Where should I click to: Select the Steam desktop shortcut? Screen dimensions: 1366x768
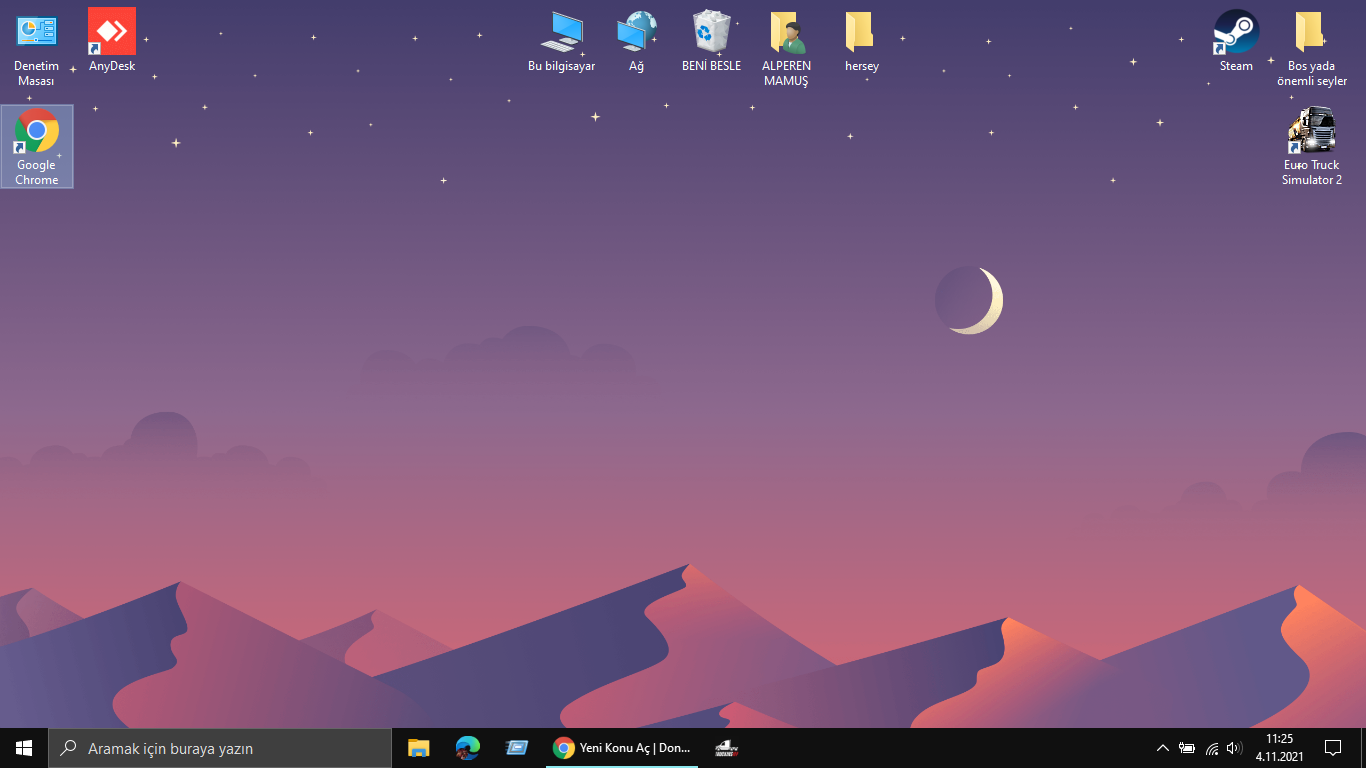pos(1236,41)
